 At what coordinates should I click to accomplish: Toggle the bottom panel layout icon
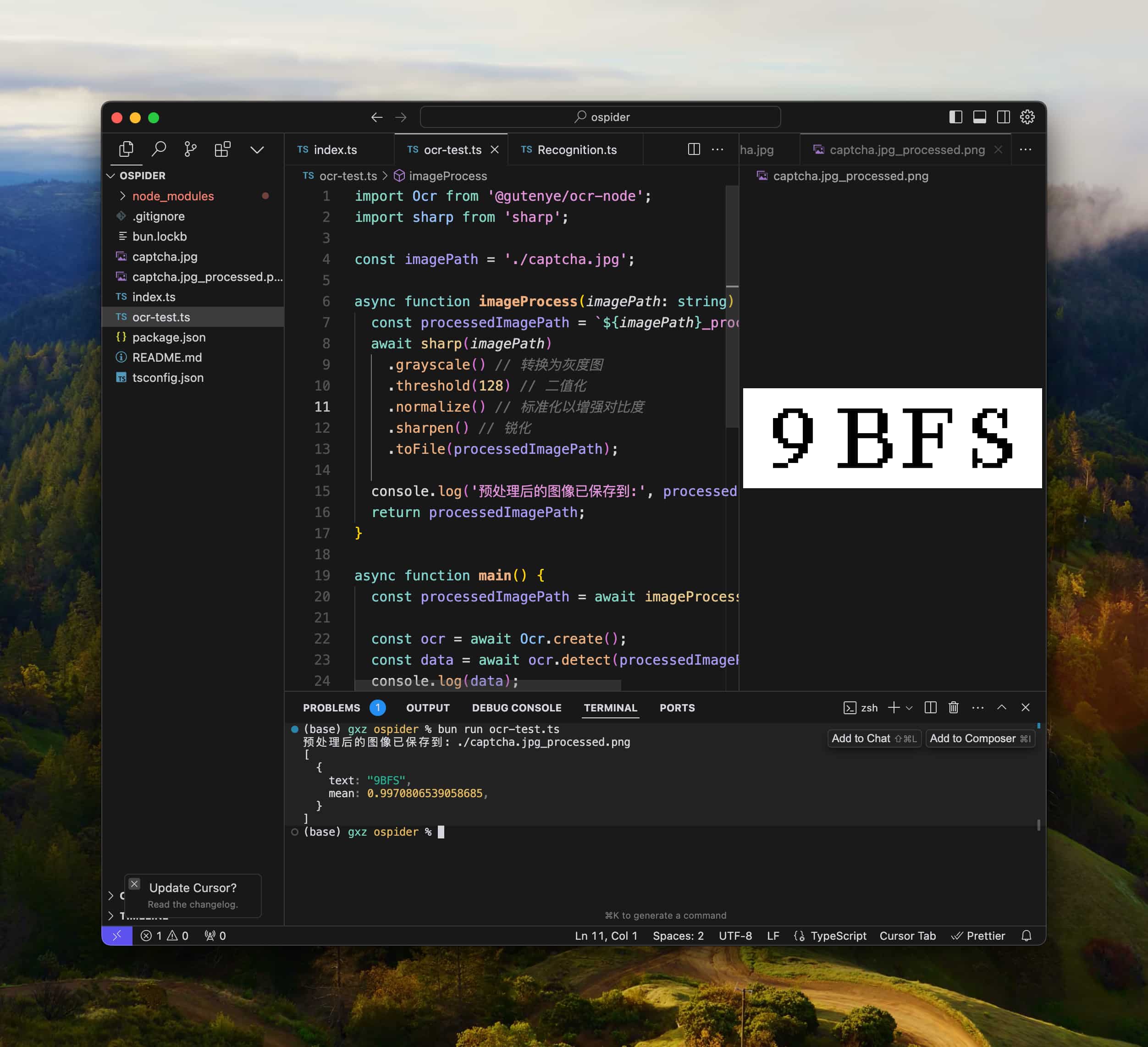pos(979,117)
